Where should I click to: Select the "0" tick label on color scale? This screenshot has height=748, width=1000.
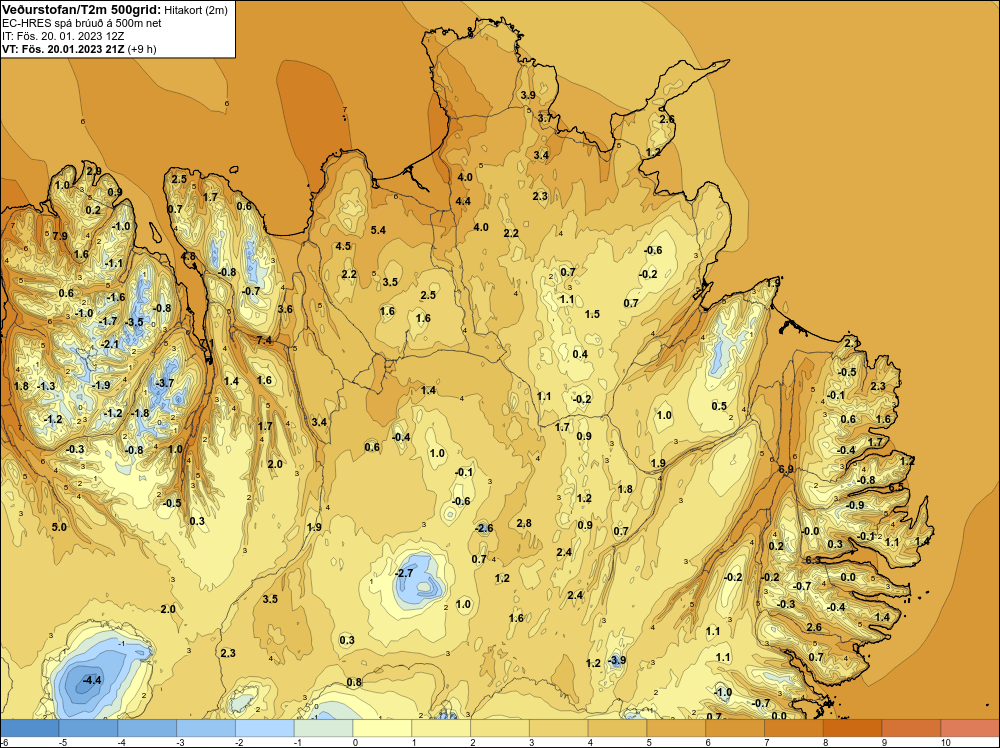click(353, 742)
